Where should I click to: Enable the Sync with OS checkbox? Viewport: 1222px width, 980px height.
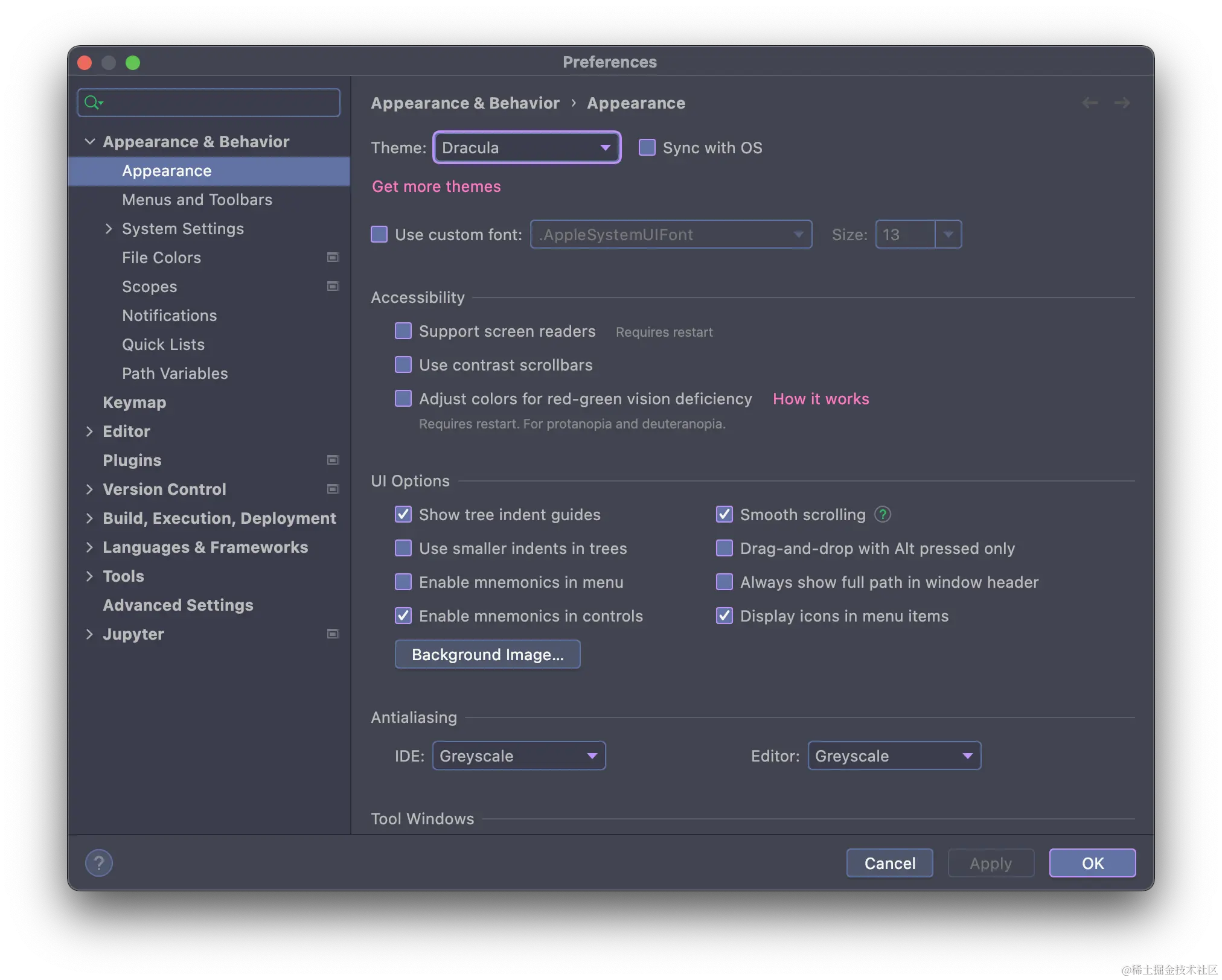647,148
